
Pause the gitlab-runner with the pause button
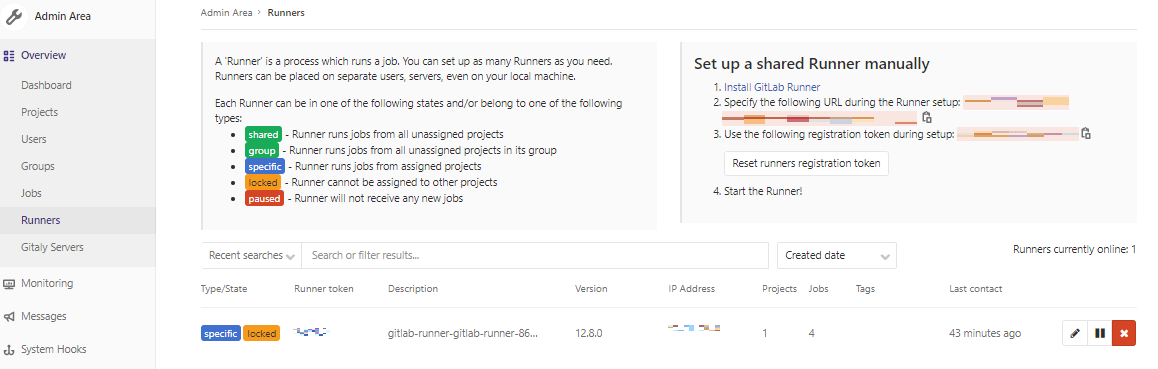(1100, 333)
